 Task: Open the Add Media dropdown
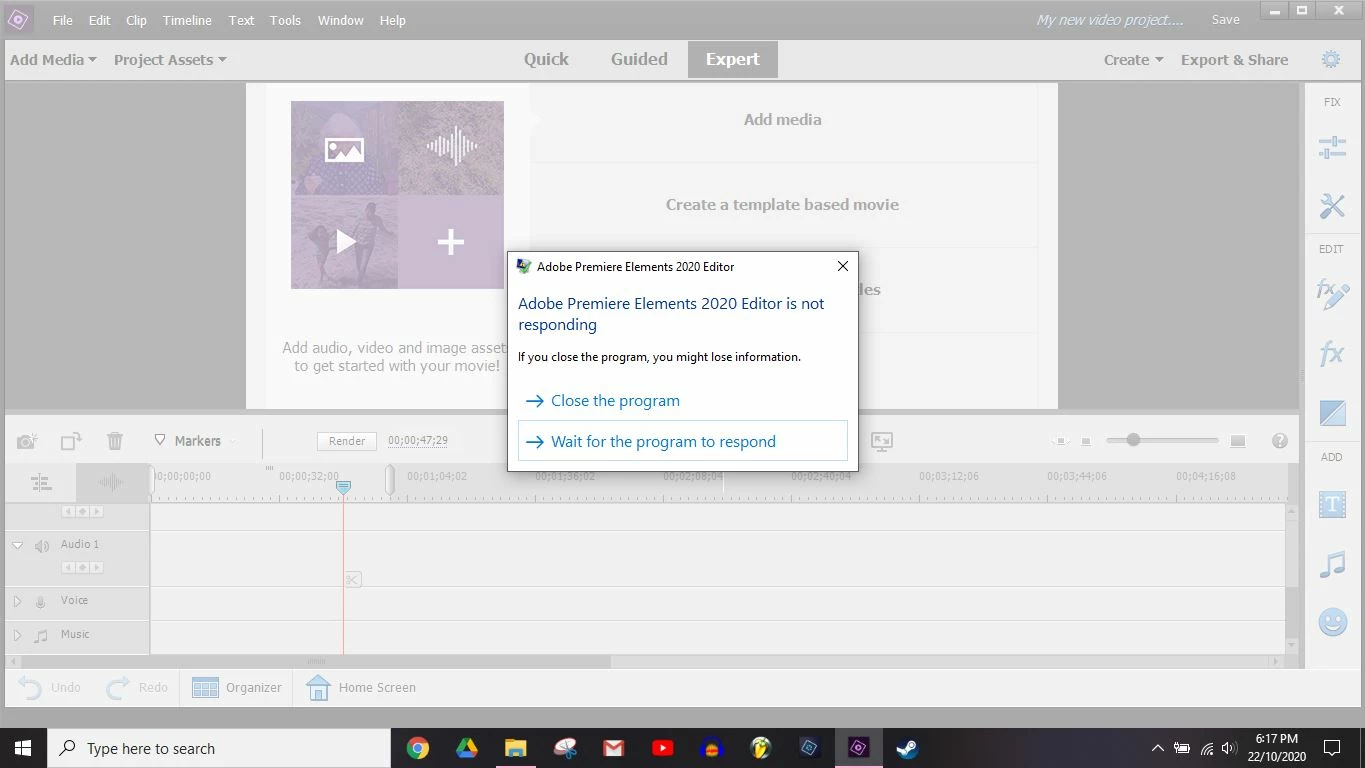pyautogui.click(x=53, y=60)
